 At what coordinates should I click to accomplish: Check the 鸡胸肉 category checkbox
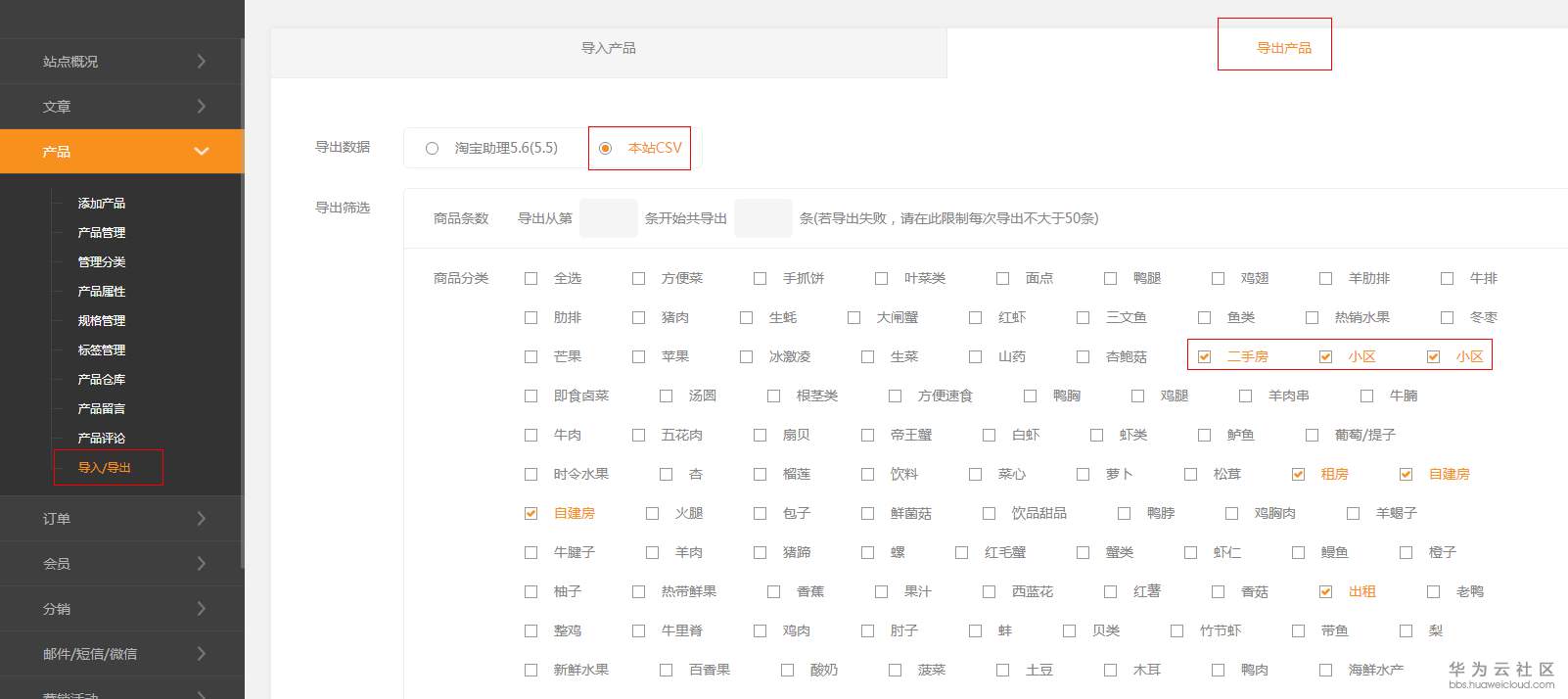point(1231,513)
